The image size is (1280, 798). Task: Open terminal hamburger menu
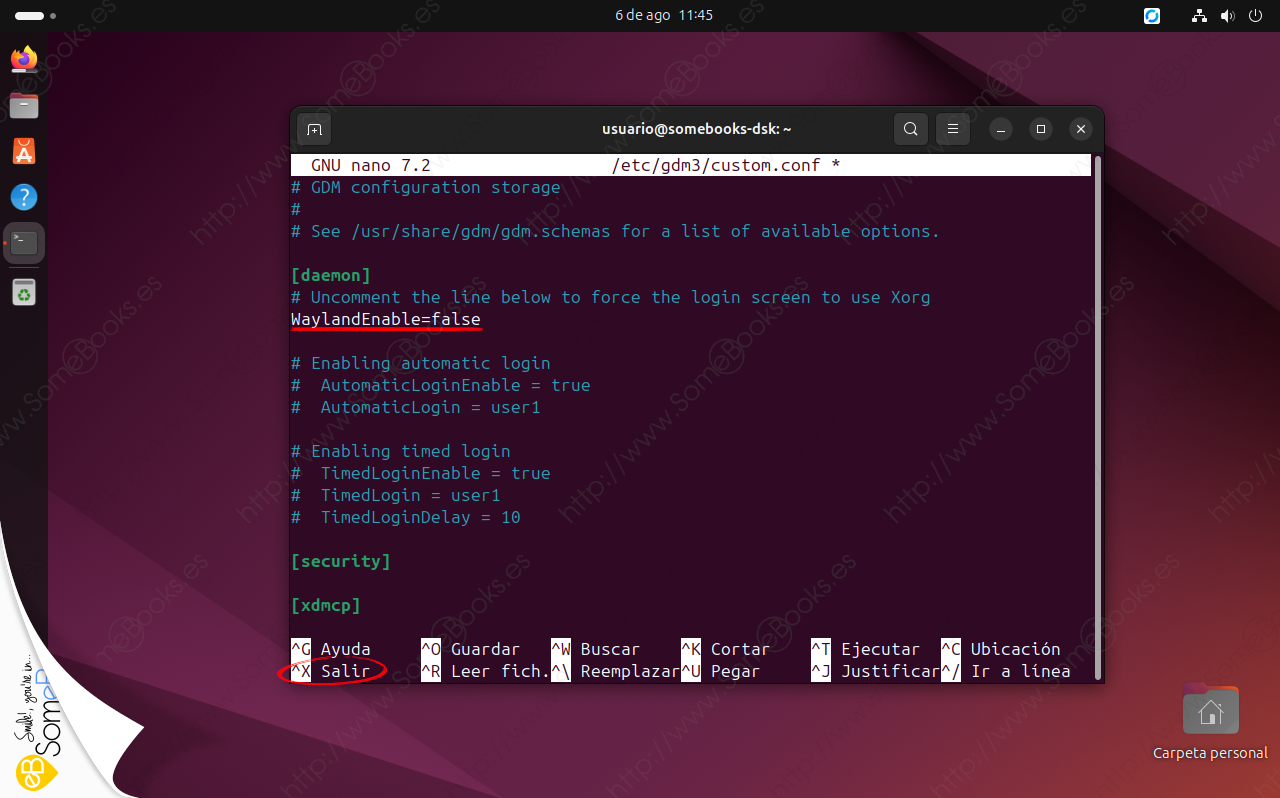[953, 129]
